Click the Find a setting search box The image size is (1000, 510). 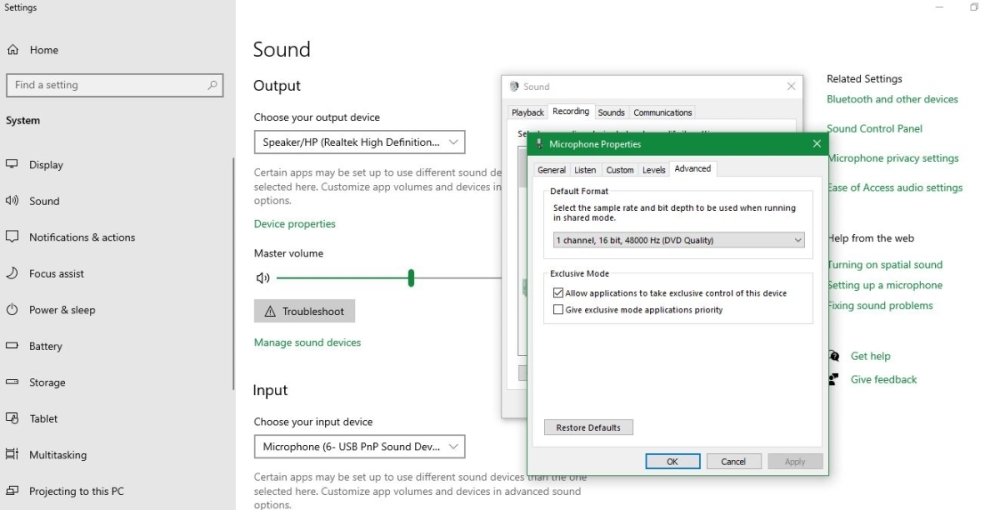click(x=114, y=86)
